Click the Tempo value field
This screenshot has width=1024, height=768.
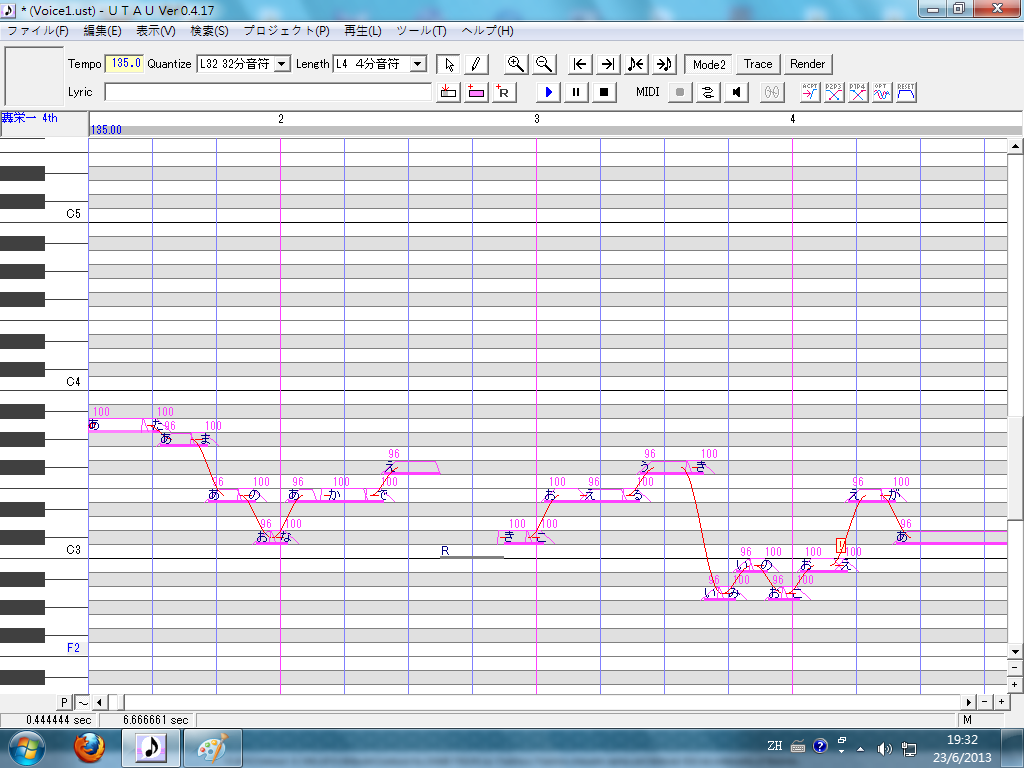[x=124, y=63]
